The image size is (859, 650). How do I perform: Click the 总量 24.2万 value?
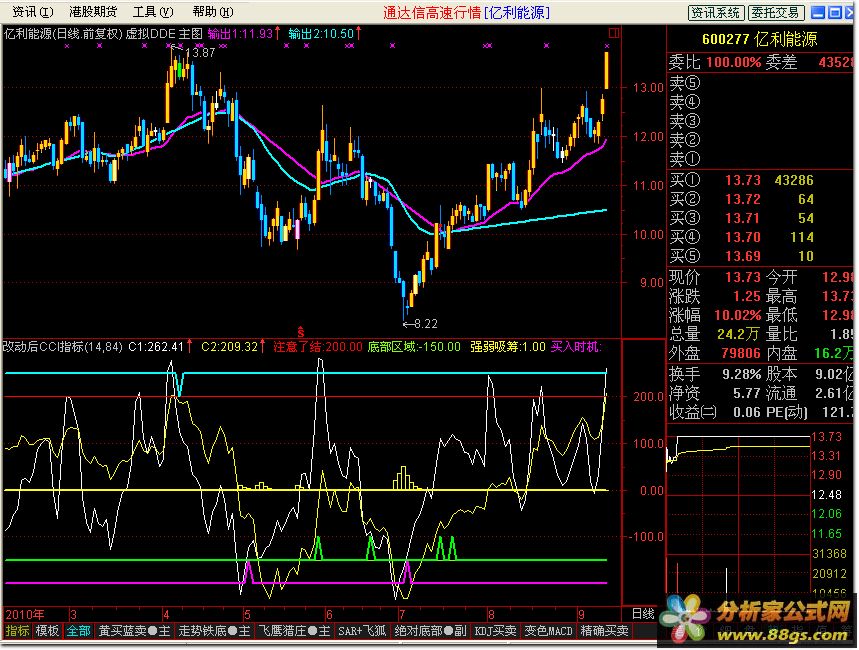click(739, 334)
